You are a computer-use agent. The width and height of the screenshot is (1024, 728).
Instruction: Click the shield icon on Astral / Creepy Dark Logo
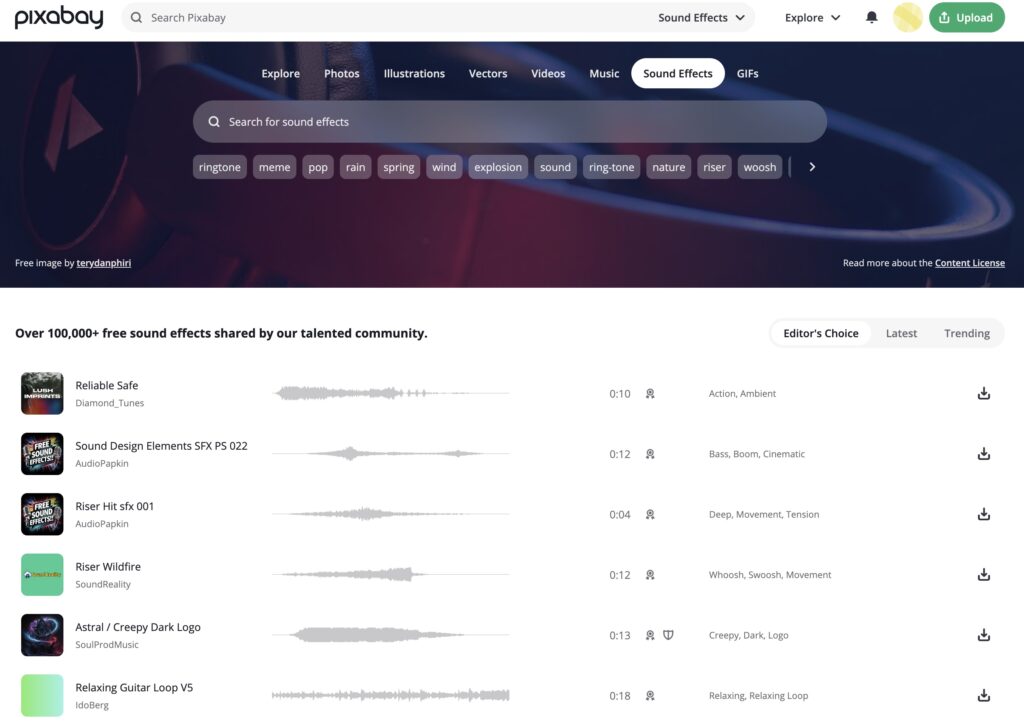click(668, 635)
